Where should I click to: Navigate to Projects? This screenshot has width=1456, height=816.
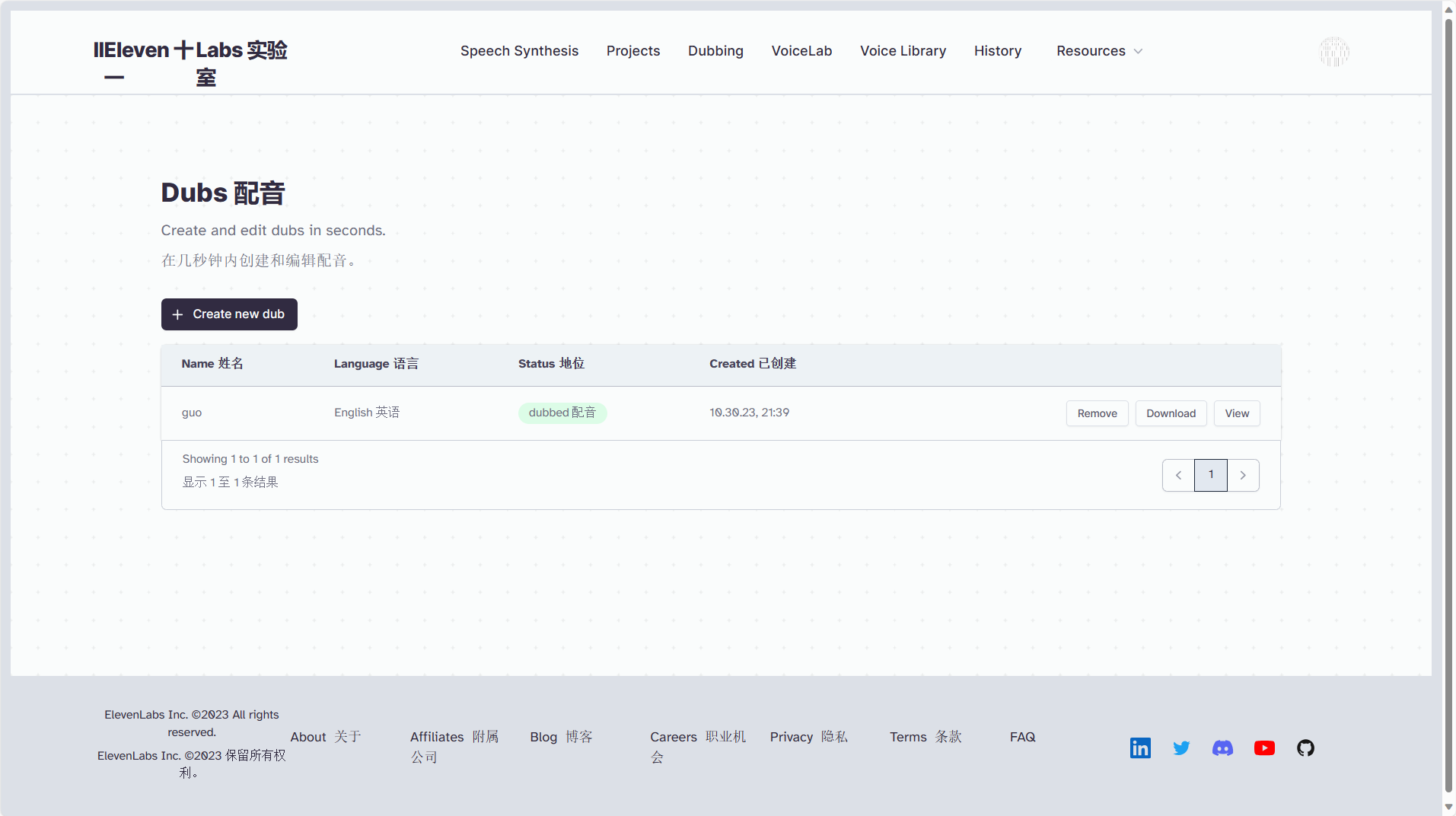click(x=633, y=51)
